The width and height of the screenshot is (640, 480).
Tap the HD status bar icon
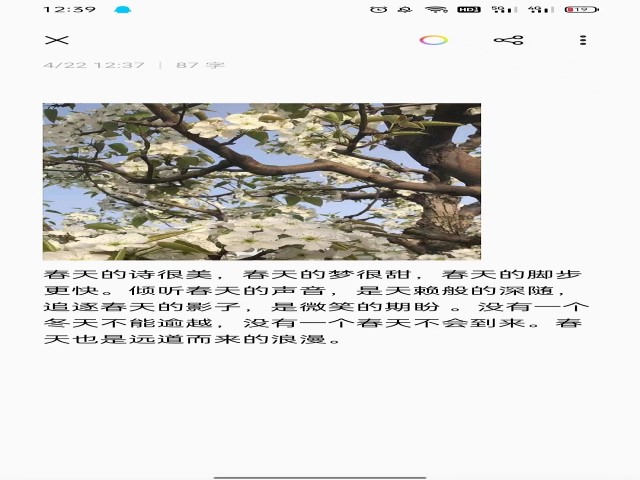(x=469, y=9)
